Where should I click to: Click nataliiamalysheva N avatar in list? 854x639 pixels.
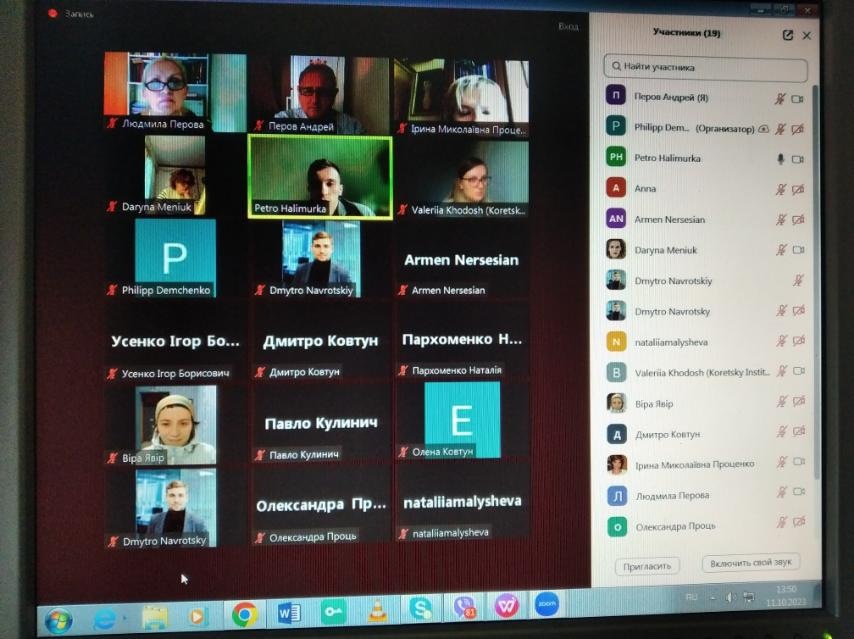tap(616, 342)
